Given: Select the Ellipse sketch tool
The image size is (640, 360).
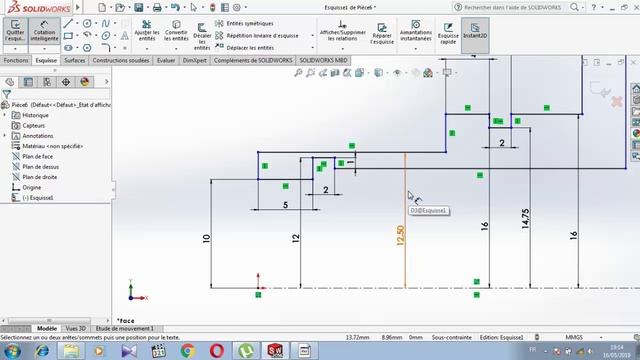Looking at the screenshot, I should [x=106, y=36].
